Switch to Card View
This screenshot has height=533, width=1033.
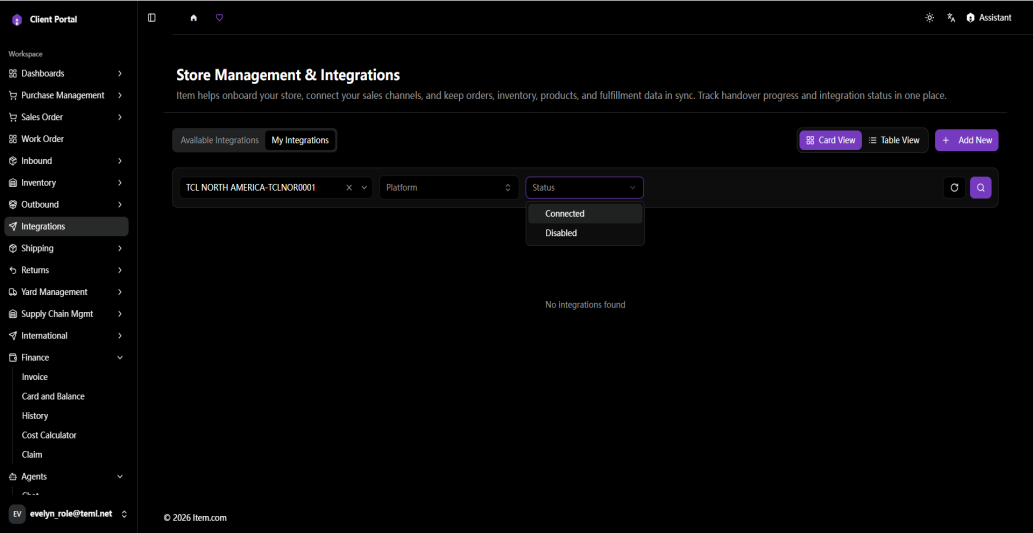click(x=831, y=140)
